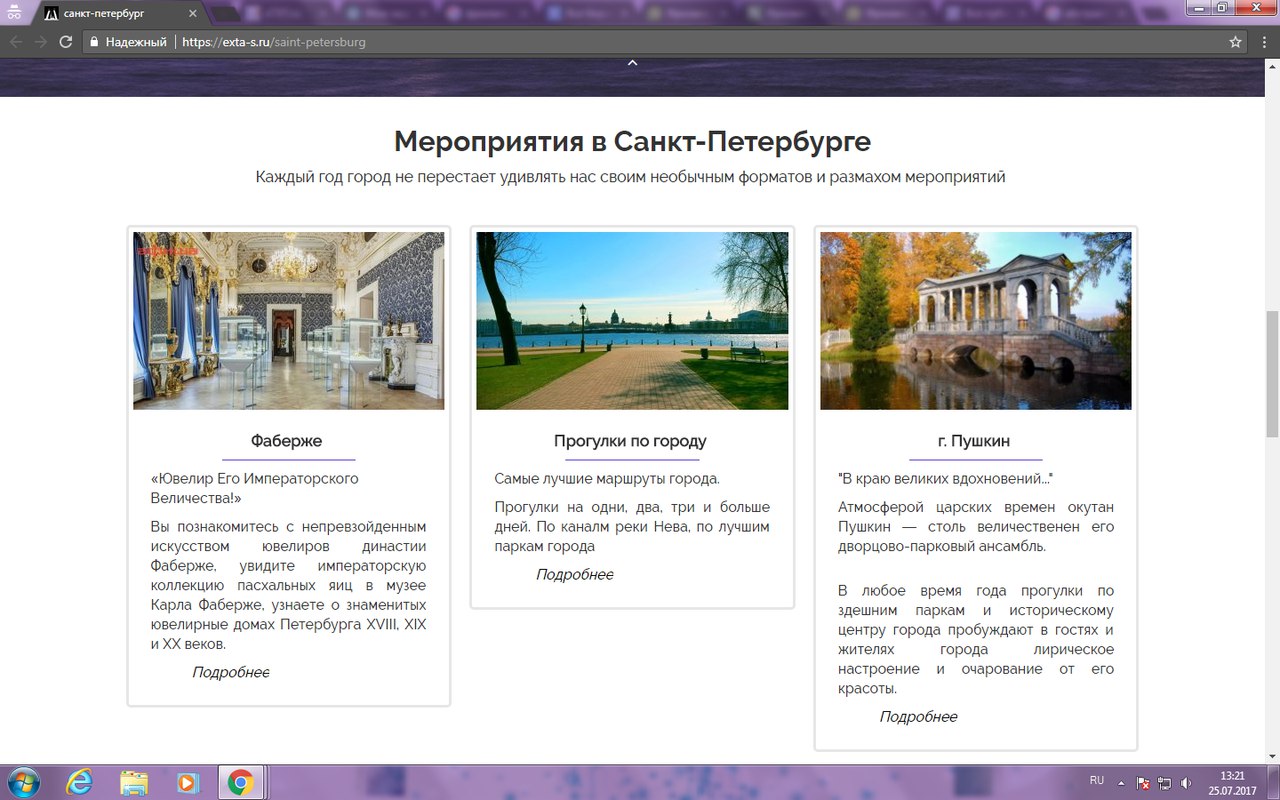Open the riverside park walkway photo
This screenshot has height=800, width=1280.
632,321
